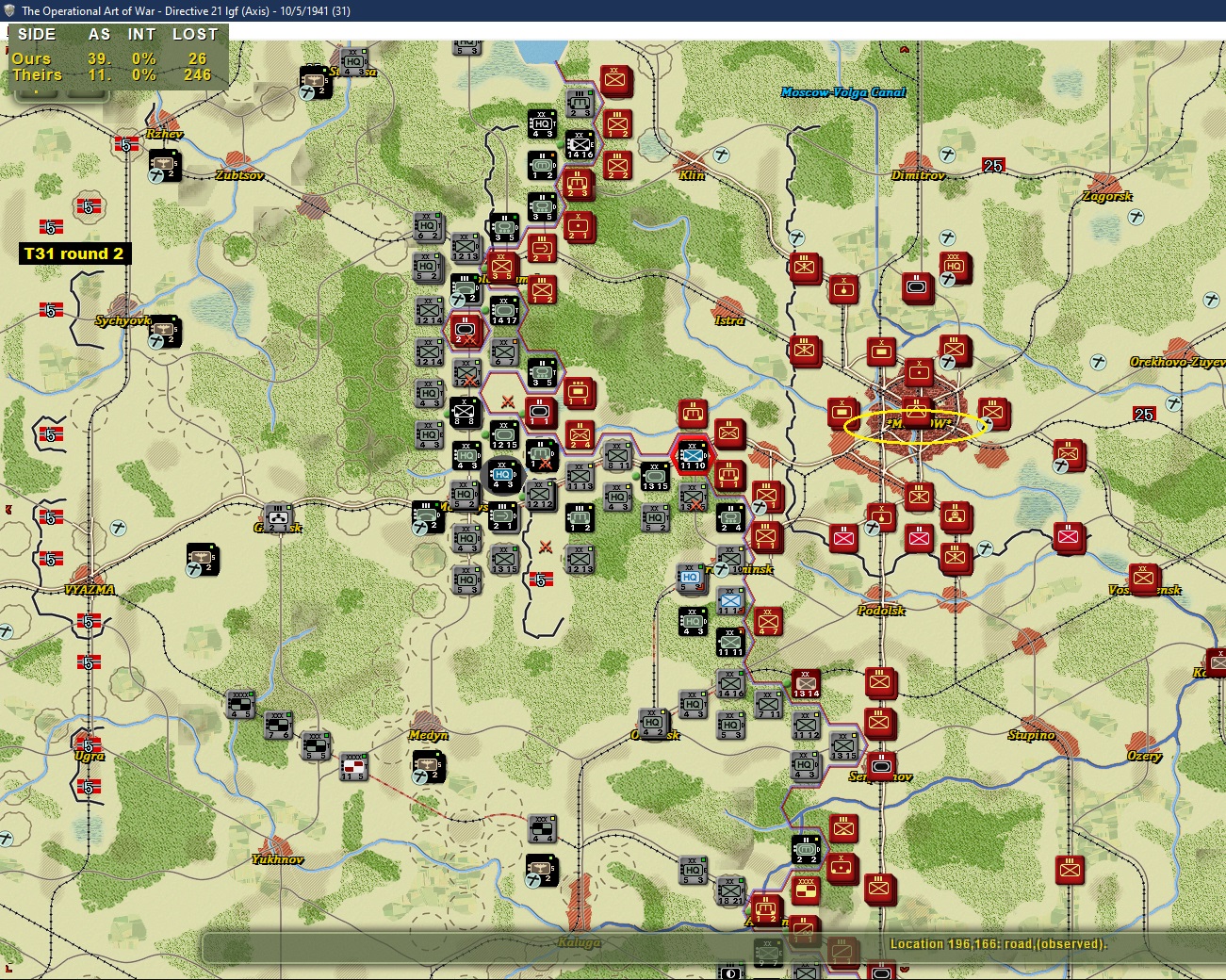This screenshot has width=1226, height=980.
Task: Select the black German HQ showing 4 3 near top
Action: (542, 123)
